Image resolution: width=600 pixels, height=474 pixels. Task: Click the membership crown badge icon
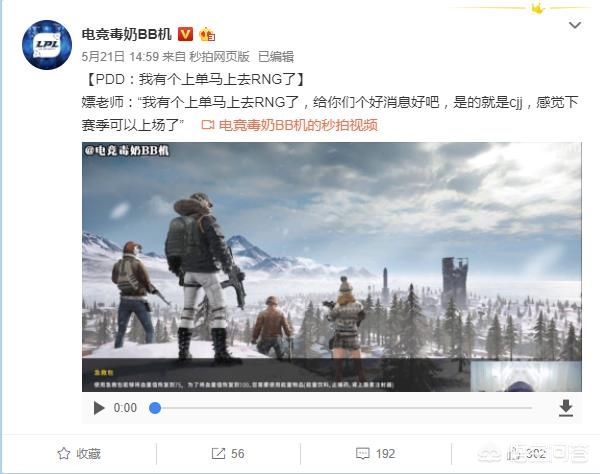pos(207,35)
